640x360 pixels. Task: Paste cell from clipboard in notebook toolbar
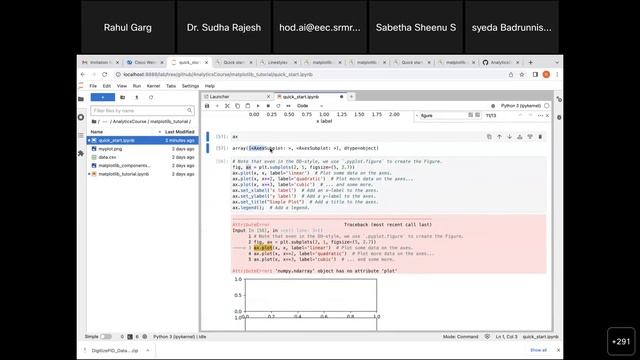click(x=248, y=106)
